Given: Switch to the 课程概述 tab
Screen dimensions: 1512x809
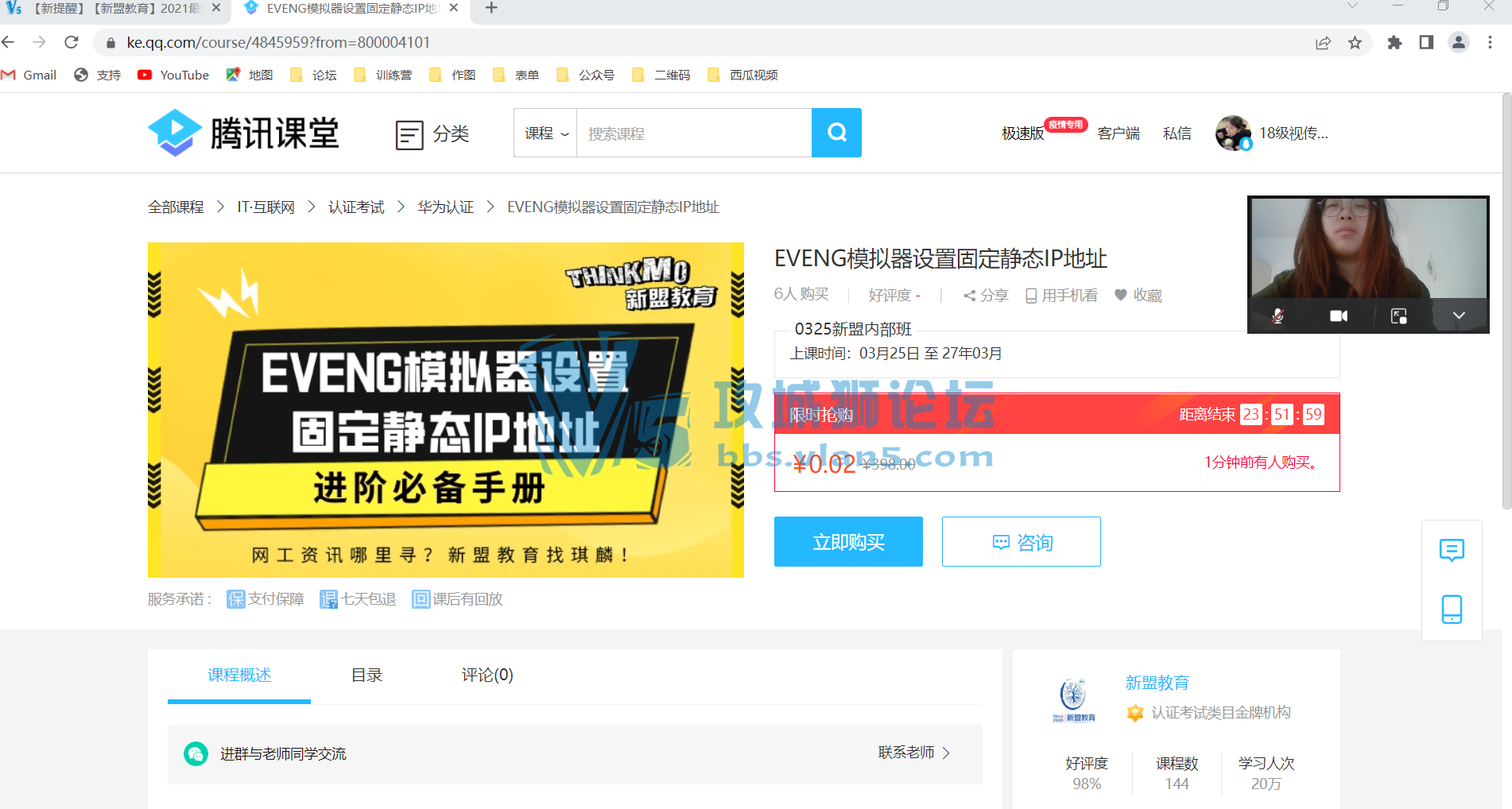Looking at the screenshot, I should pos(239,675).
